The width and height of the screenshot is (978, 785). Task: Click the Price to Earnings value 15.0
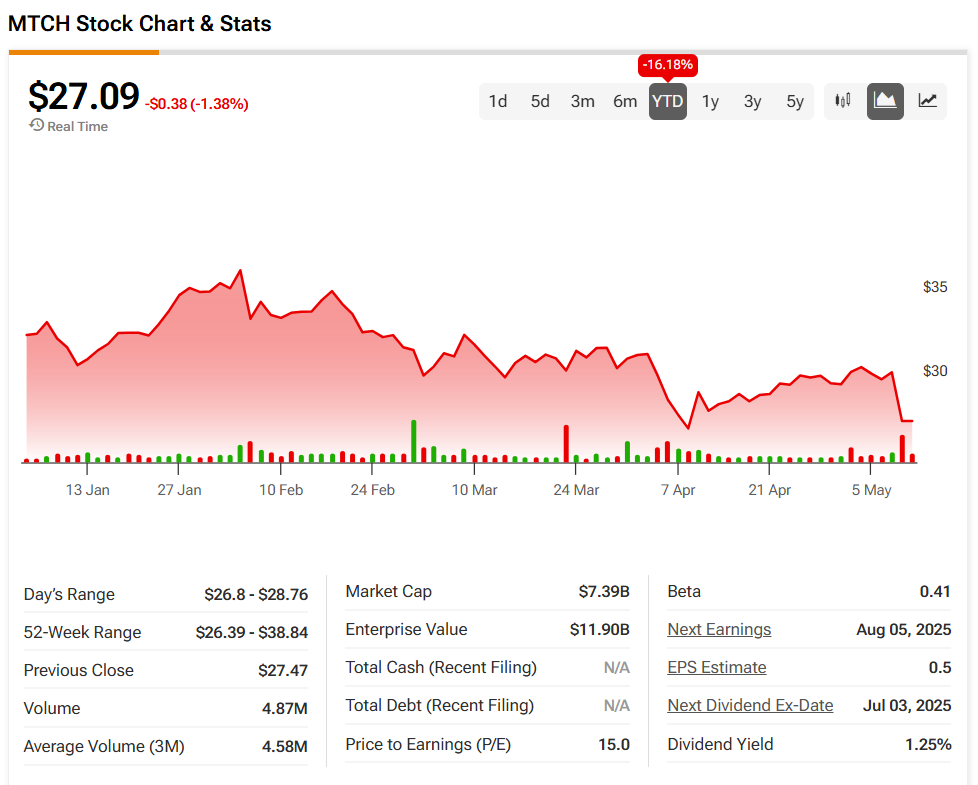pyautogui.click(x=614, y=745)
